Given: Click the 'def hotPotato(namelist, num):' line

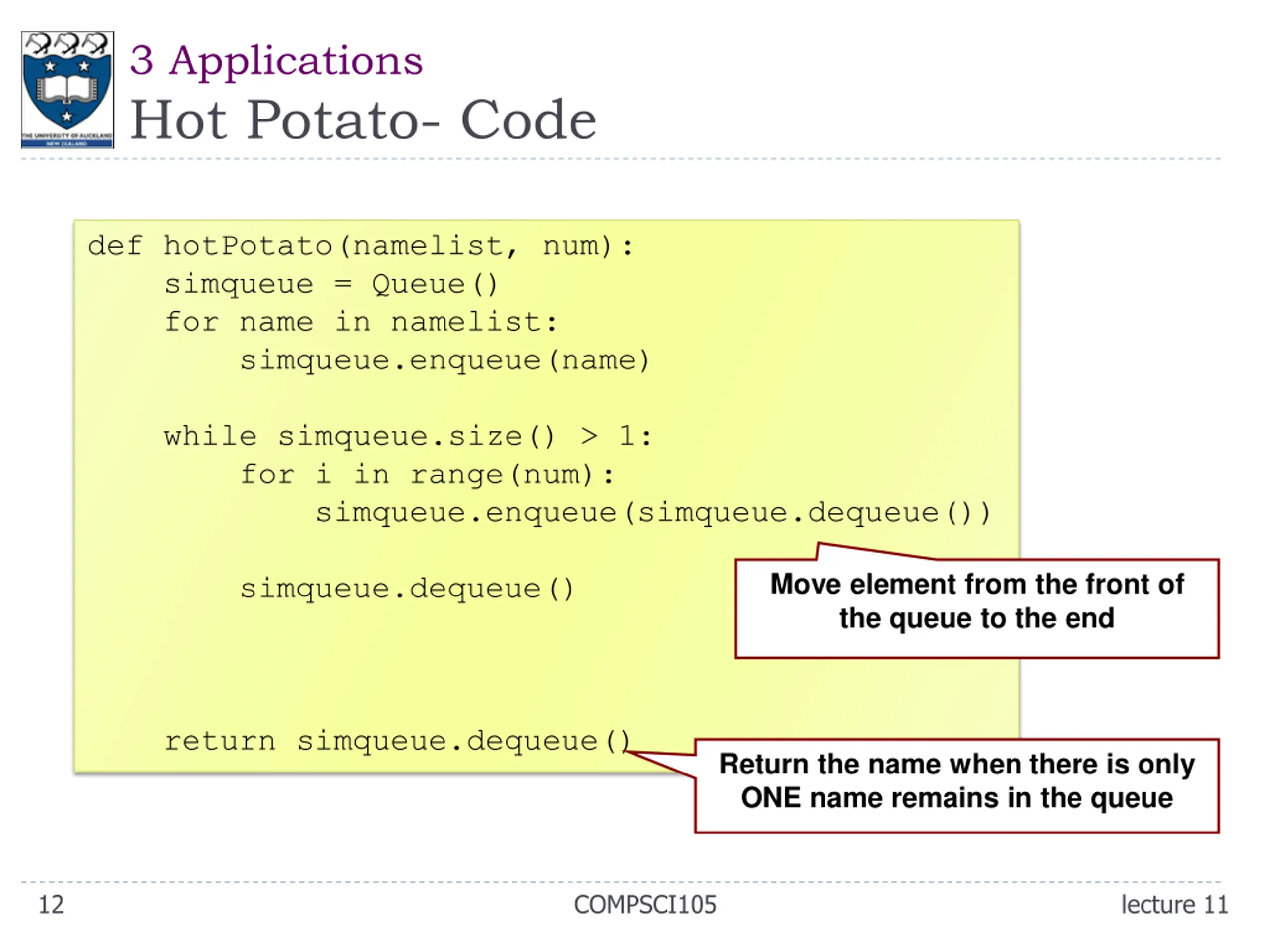Looking at the screenshot, I should click(x=360, y=247).
